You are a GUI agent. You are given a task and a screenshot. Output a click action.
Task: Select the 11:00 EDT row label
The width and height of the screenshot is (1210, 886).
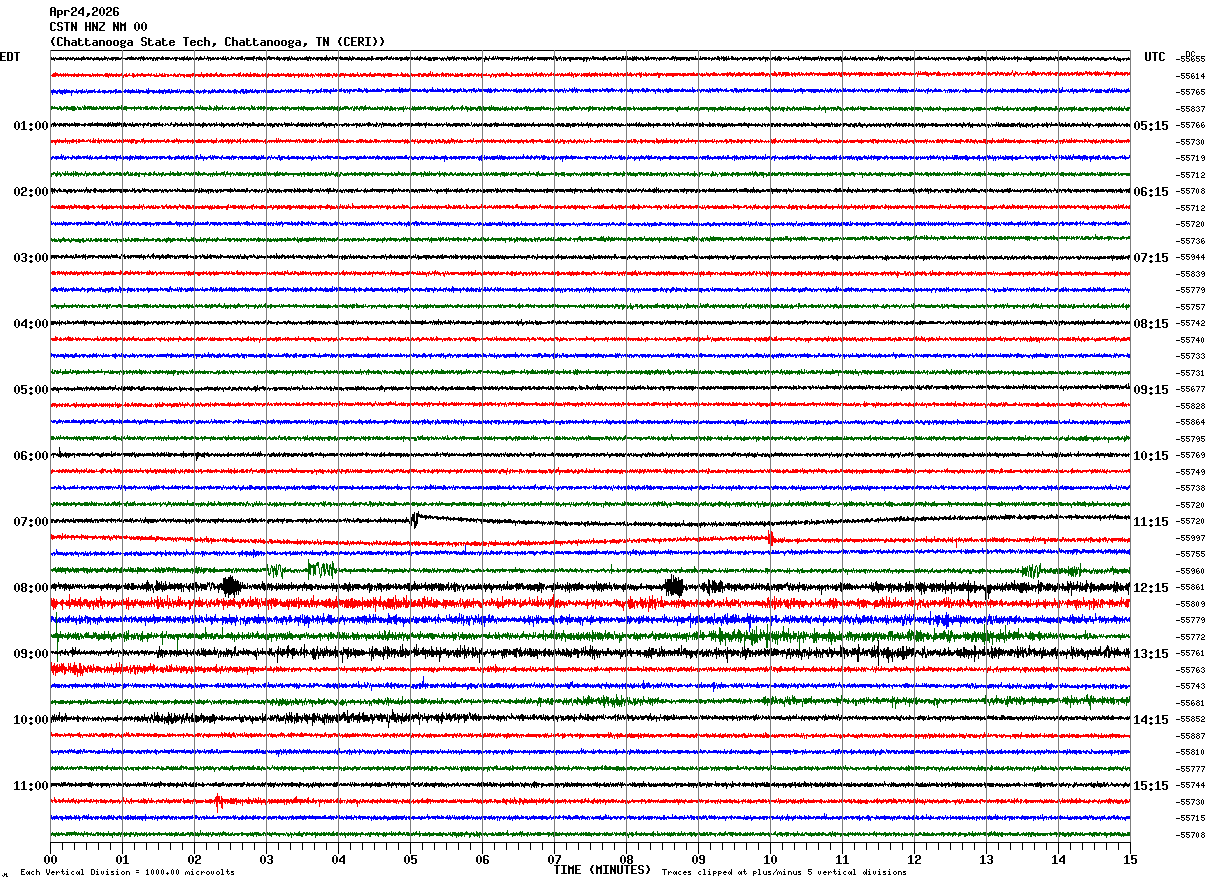click(31, 786)
